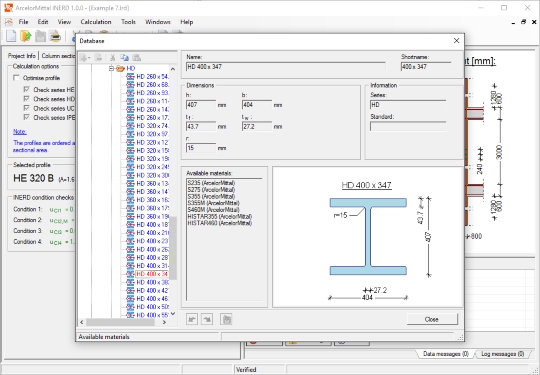540x375 pixels.
Task: Toggle the Check series HE checkbox
Action: pos(27,90)
